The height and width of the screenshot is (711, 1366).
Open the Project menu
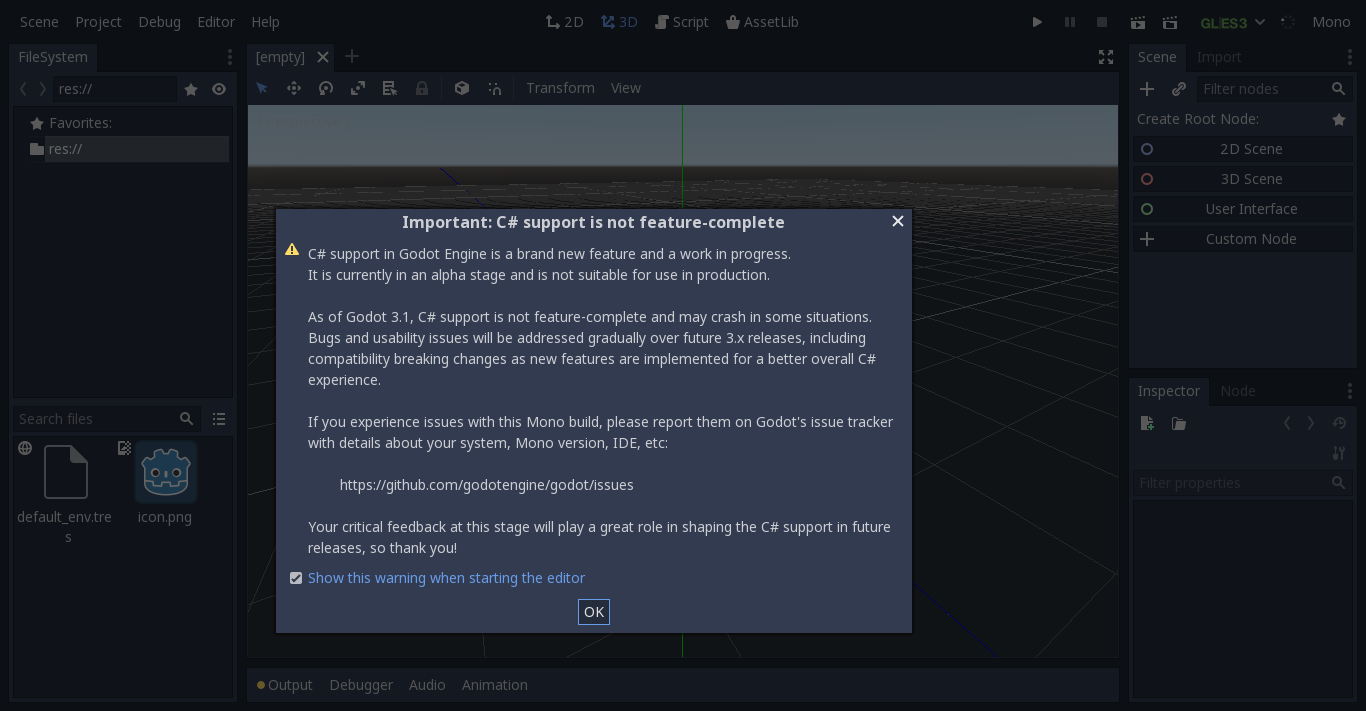98,22
